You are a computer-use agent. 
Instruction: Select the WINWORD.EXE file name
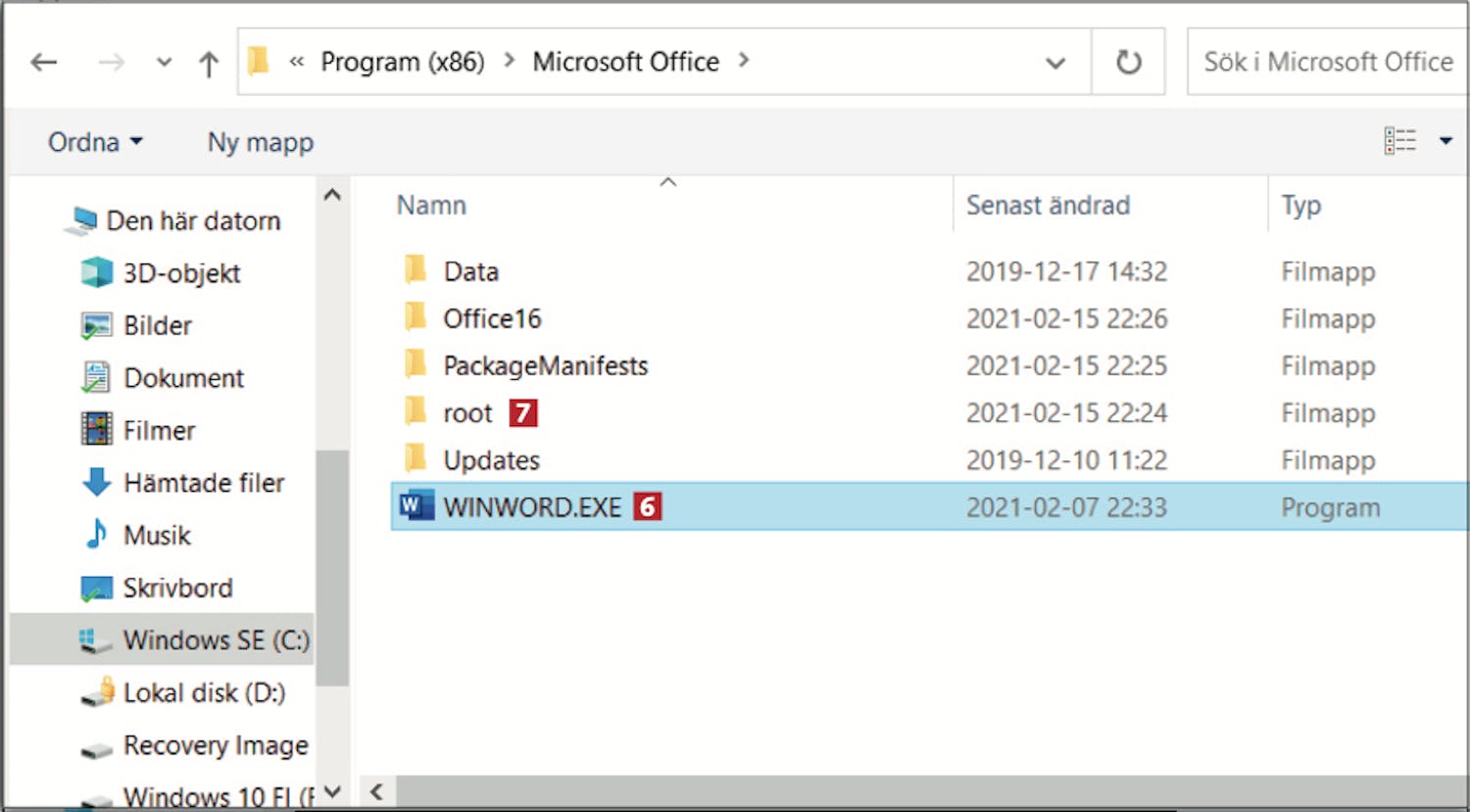(532, 507)
